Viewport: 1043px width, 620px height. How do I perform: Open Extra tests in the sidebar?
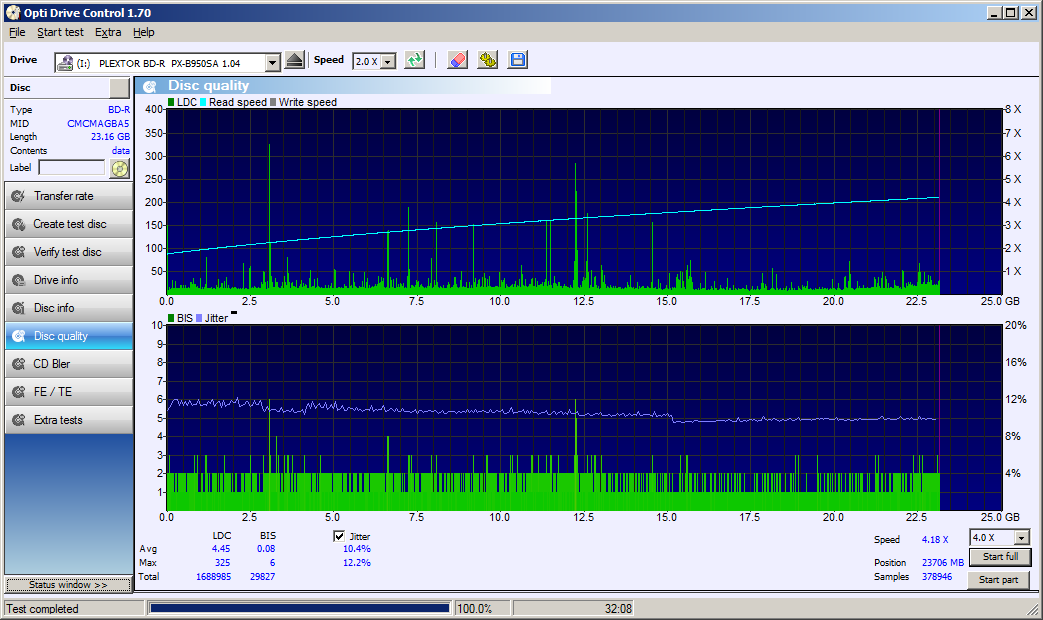(69, 420)
